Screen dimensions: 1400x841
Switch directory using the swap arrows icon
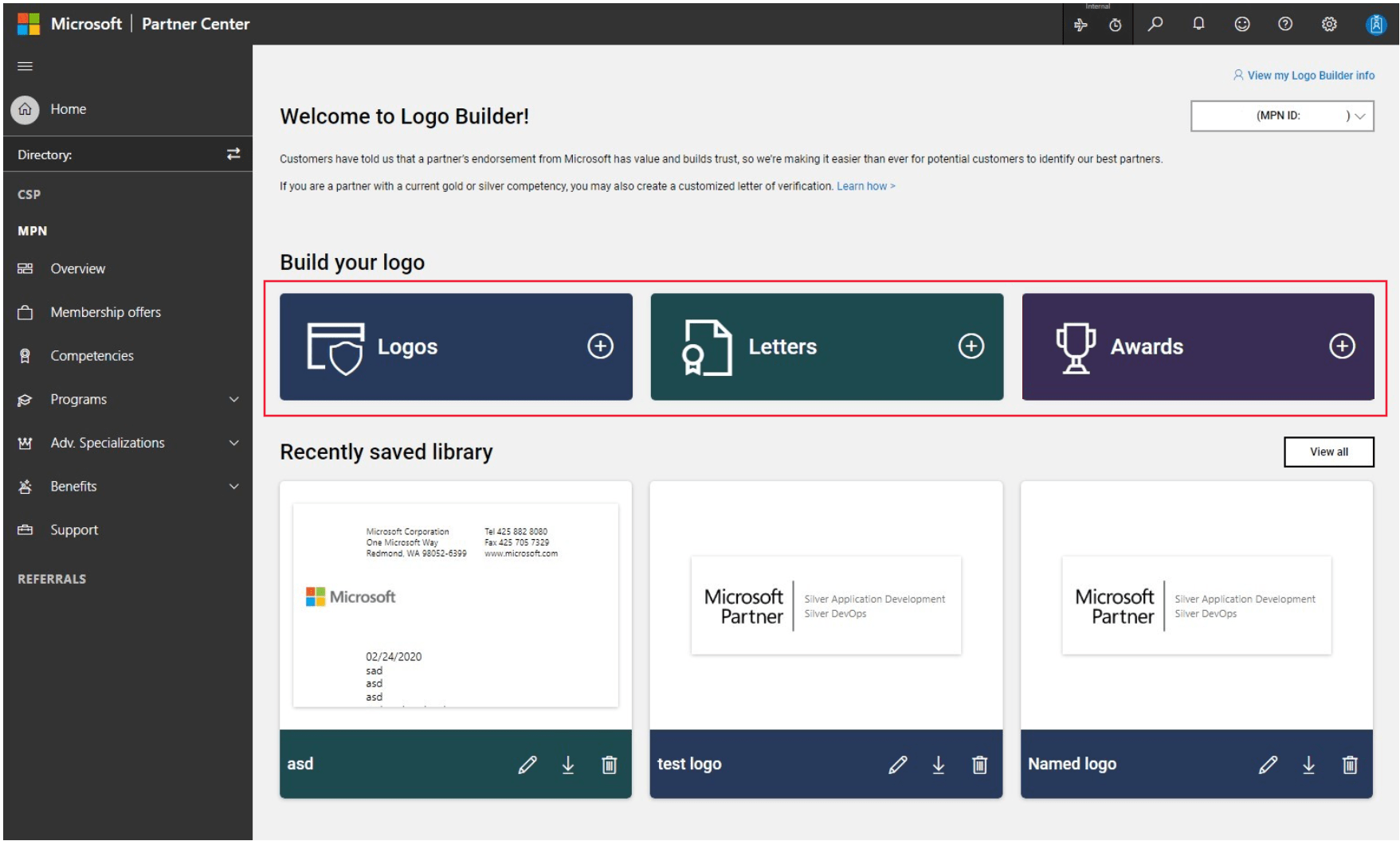(x=233, y=154)
